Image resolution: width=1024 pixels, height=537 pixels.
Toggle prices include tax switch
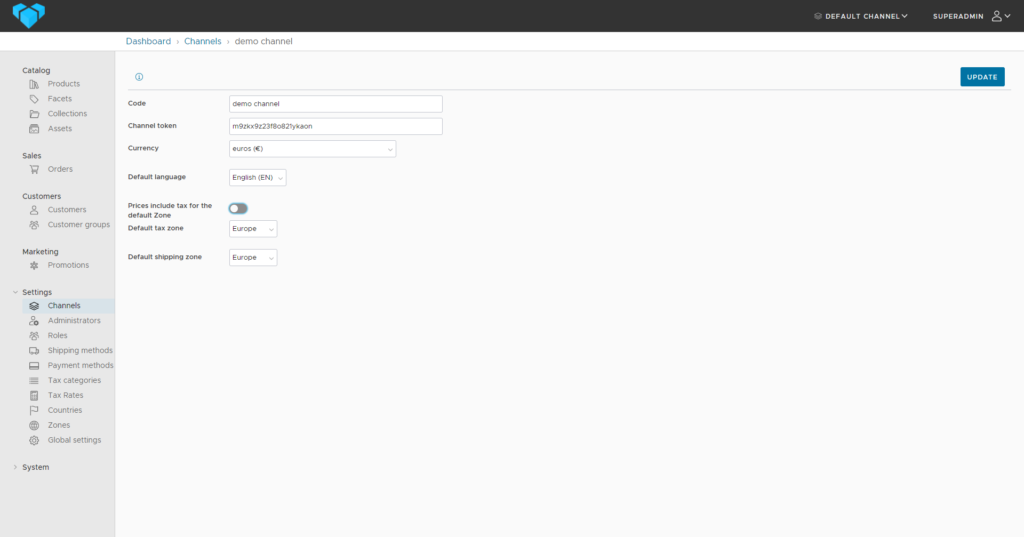coord(238,208)
